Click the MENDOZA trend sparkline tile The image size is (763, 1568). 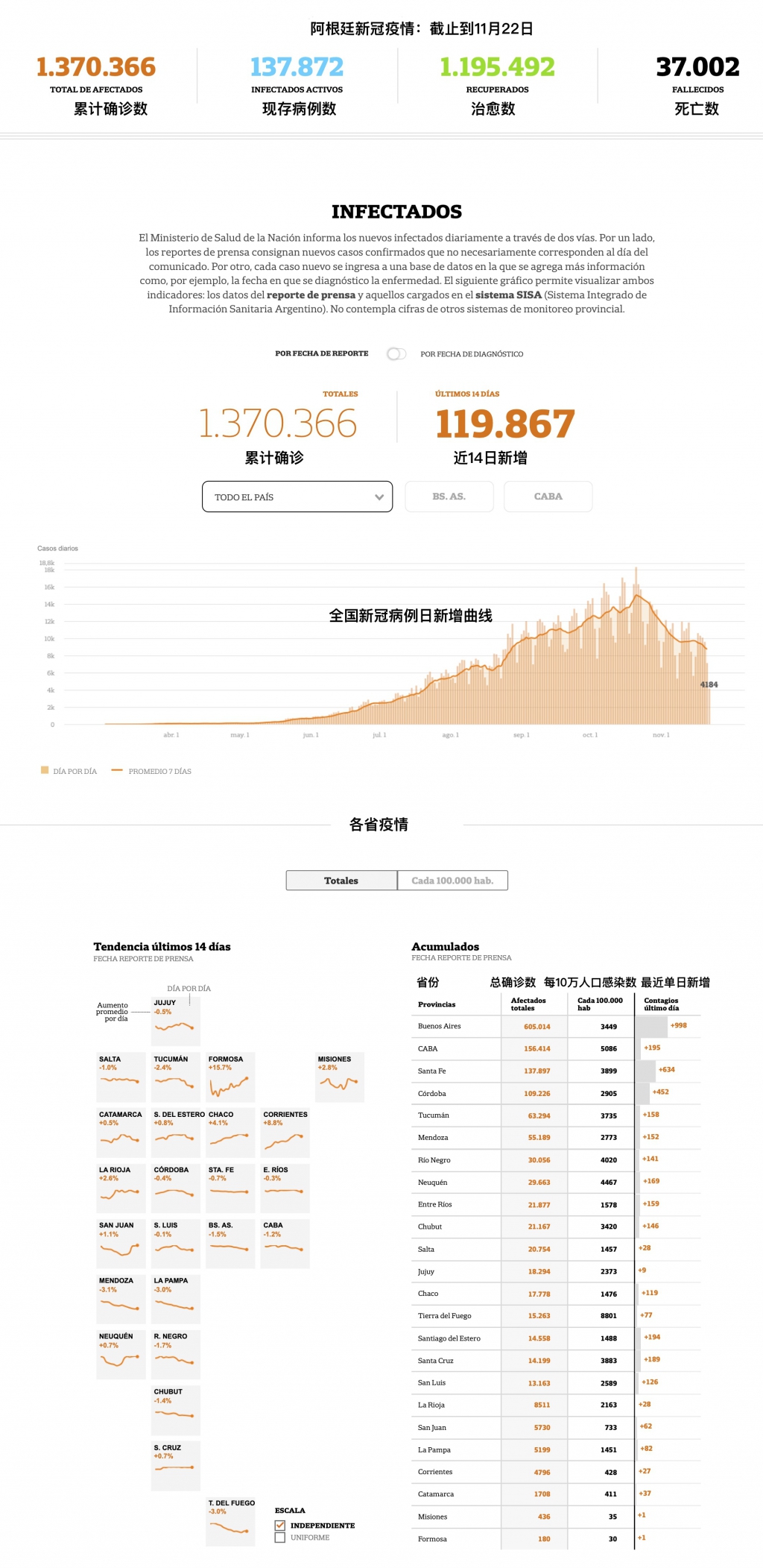tap(121, 1298)
